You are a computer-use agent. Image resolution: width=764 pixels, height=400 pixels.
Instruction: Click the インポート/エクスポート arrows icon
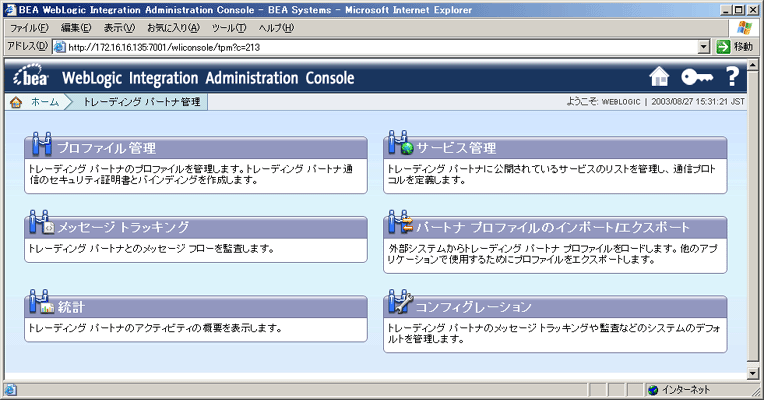pos(401,222)
